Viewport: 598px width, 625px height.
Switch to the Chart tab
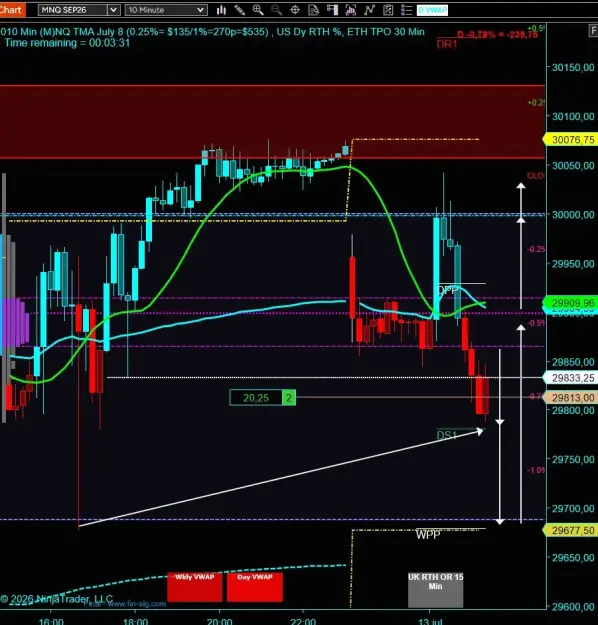point(12,10)
